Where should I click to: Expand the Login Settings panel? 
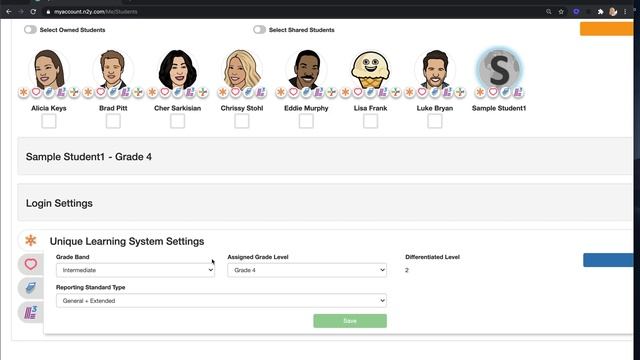point(325,203)
